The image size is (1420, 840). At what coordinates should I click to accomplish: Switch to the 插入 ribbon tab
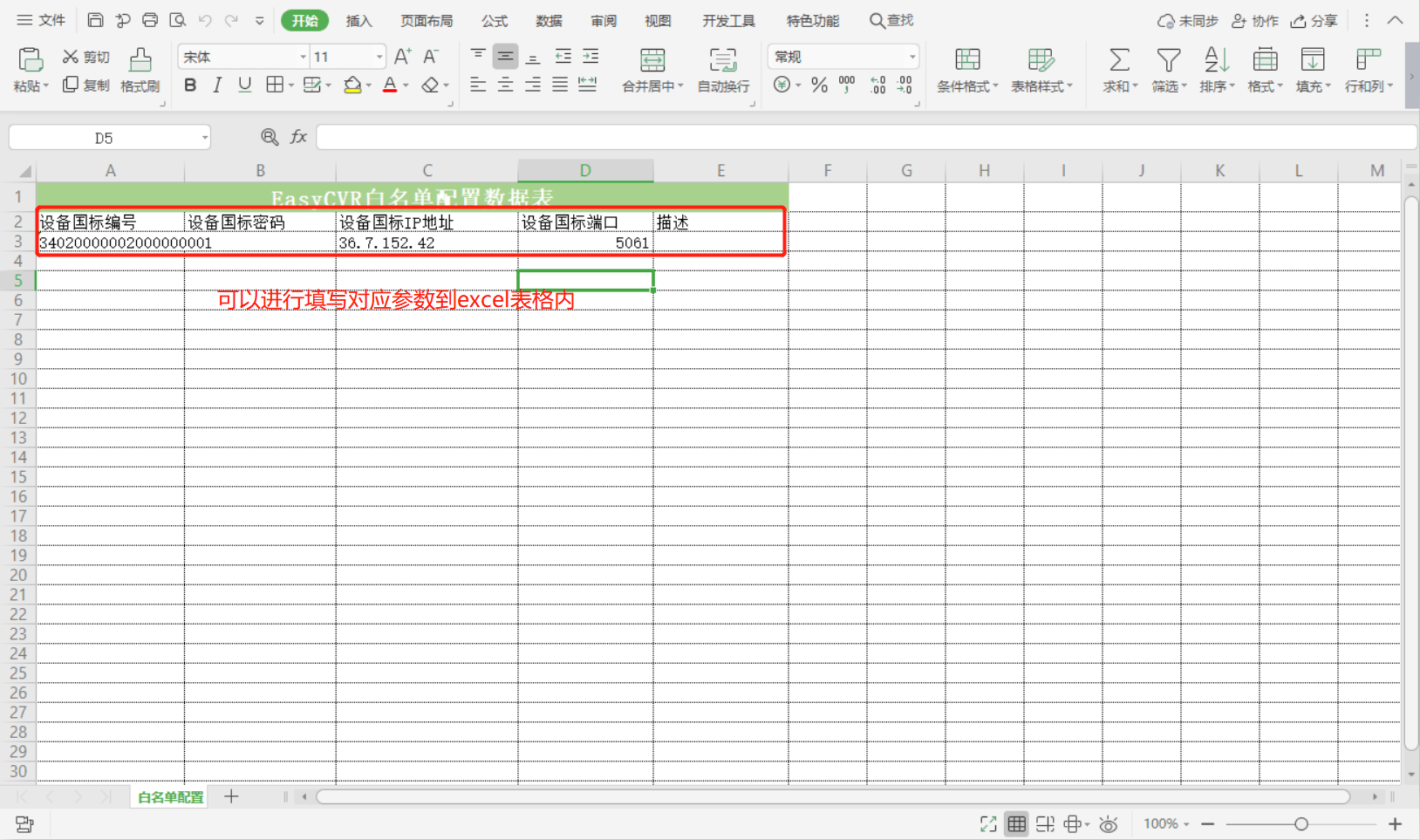point(358,21)
